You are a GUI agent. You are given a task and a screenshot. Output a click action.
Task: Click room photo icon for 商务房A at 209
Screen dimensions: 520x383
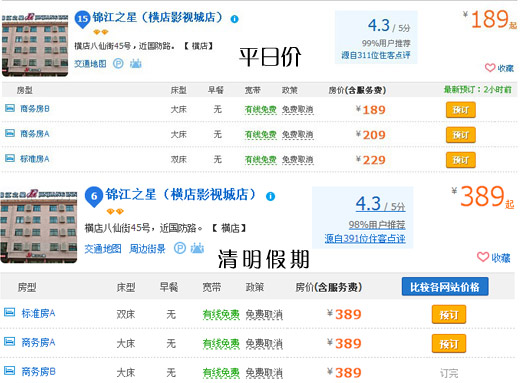click(10, 133)
